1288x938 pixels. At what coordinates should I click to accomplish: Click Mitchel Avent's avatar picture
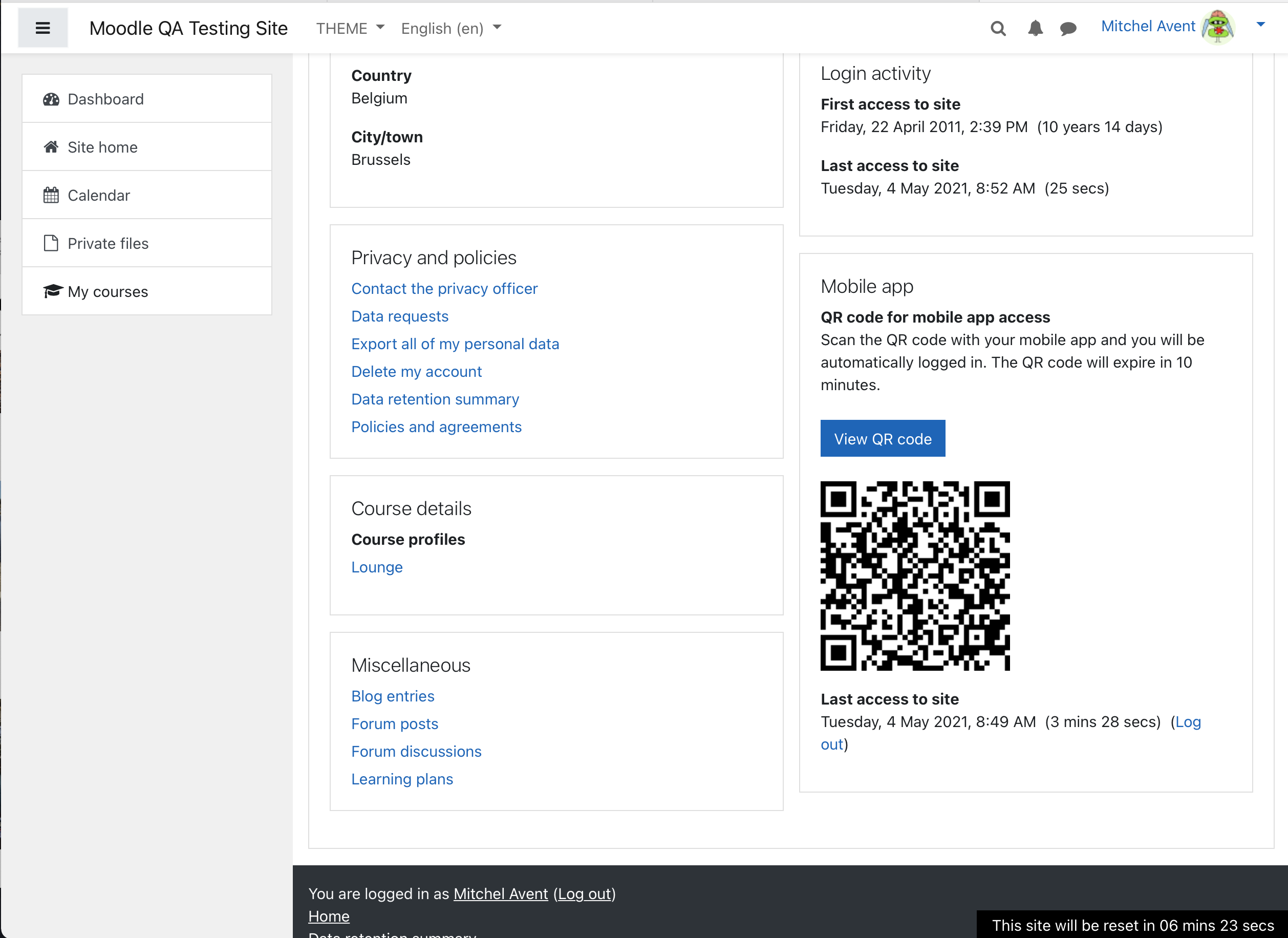click(1217, 27)
